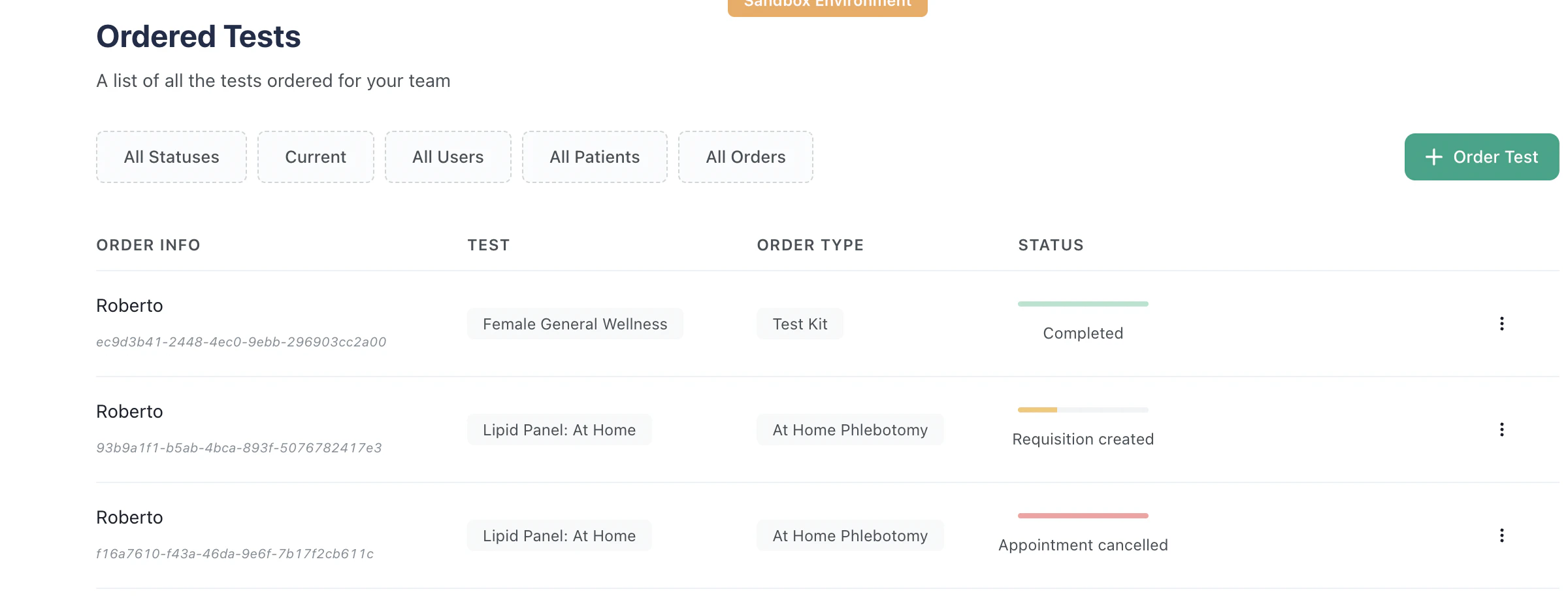Open the Current filter dropdown
This screenshot has width=1568, height=604.
[x=316, y=157]
